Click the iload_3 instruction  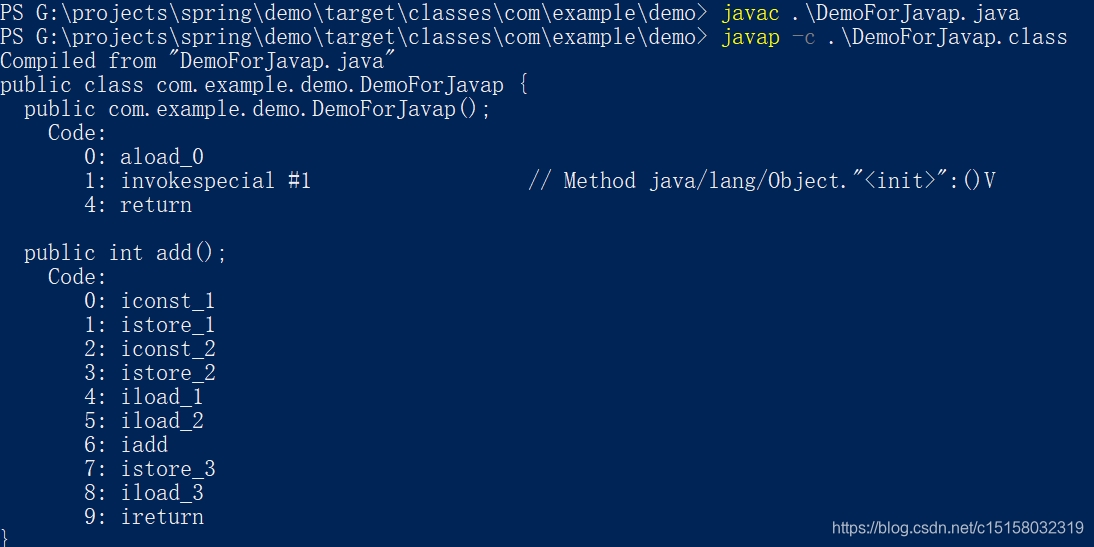[162, 493]
